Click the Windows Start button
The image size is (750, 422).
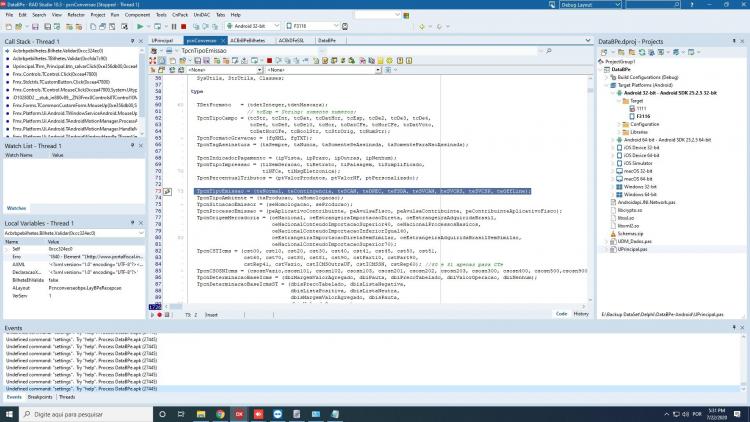[x=9, y=414]
